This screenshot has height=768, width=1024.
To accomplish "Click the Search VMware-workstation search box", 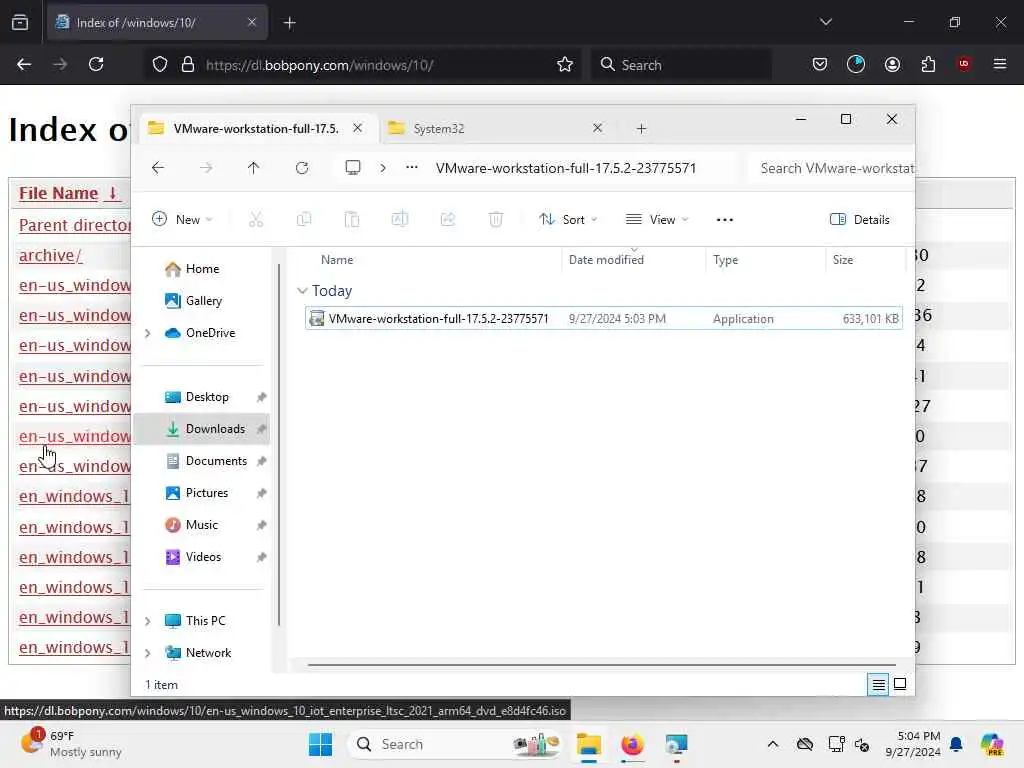I will [832, 168].
